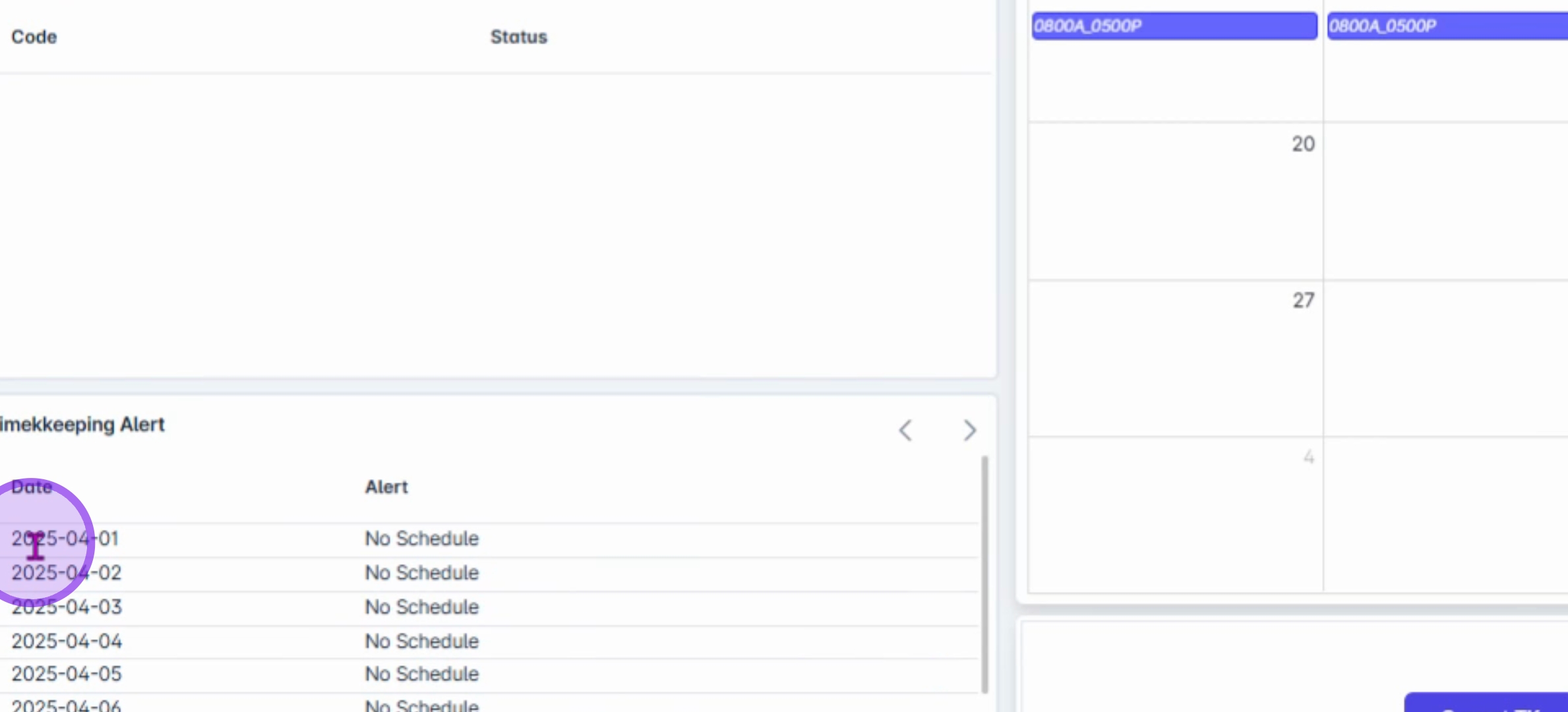Viewport: 1568px width, 712px height.
Task: Click the Timekeeping Alert vertical scrollbar
Action: coord(984,574)
